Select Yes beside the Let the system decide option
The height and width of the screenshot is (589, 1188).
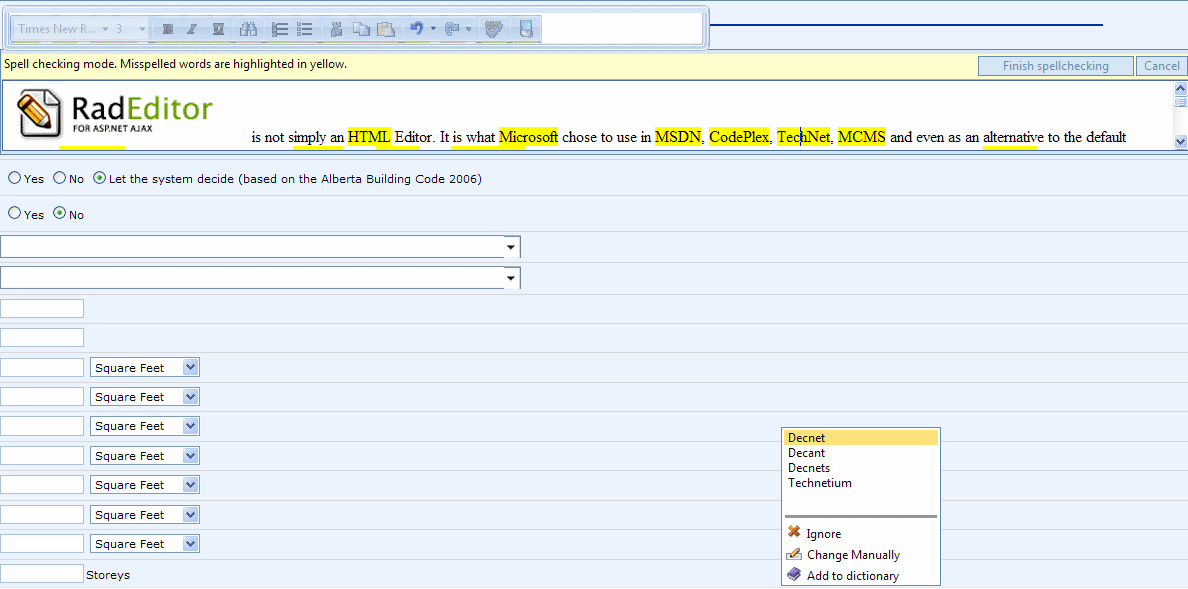pyautogui.click(x=14, y=178)
